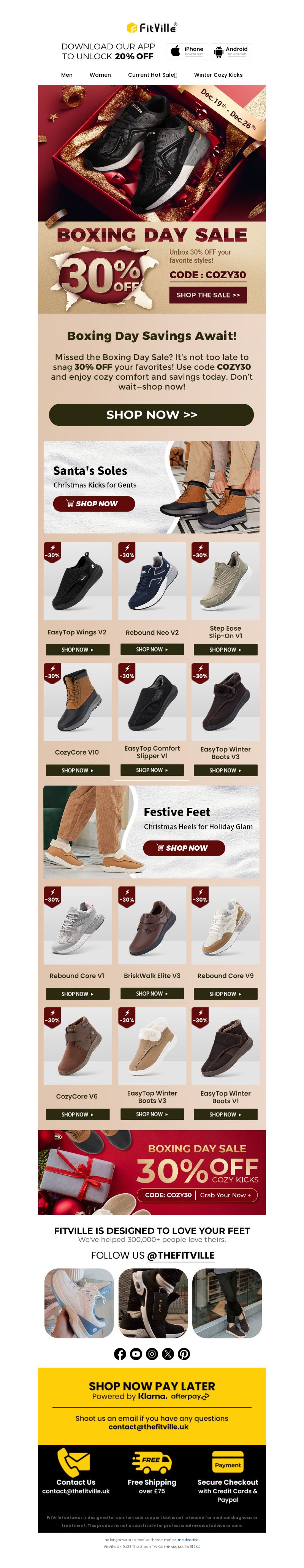Screen dimensions: 304x1568
Task: Click the CozyCore V10 boot thumbnail
Action: pos(78,701)
